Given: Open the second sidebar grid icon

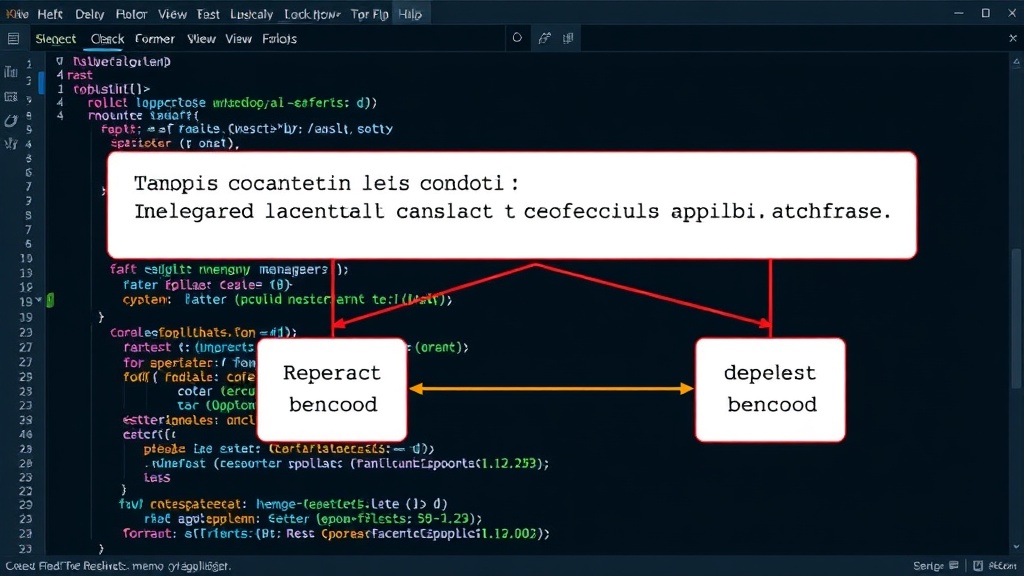Looking at the screenshot, I should (11, 97).
